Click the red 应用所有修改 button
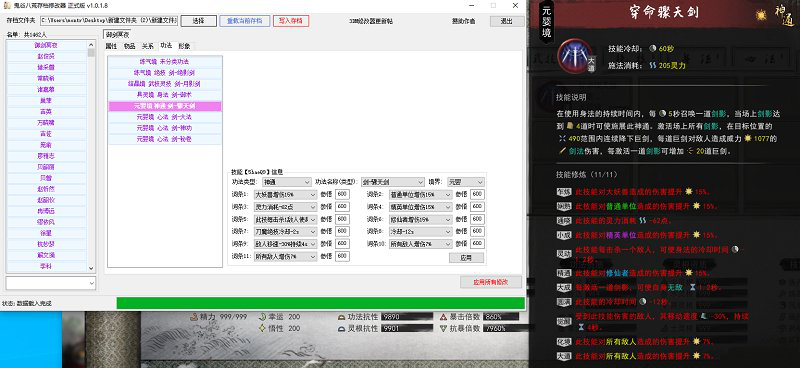 click(491, 282)
